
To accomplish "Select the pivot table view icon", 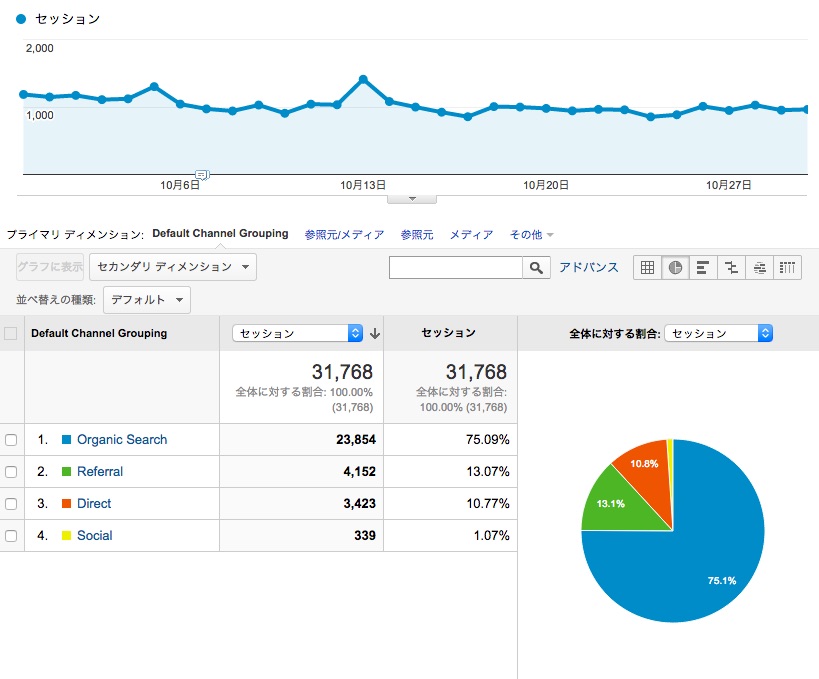I will [787, 268].
